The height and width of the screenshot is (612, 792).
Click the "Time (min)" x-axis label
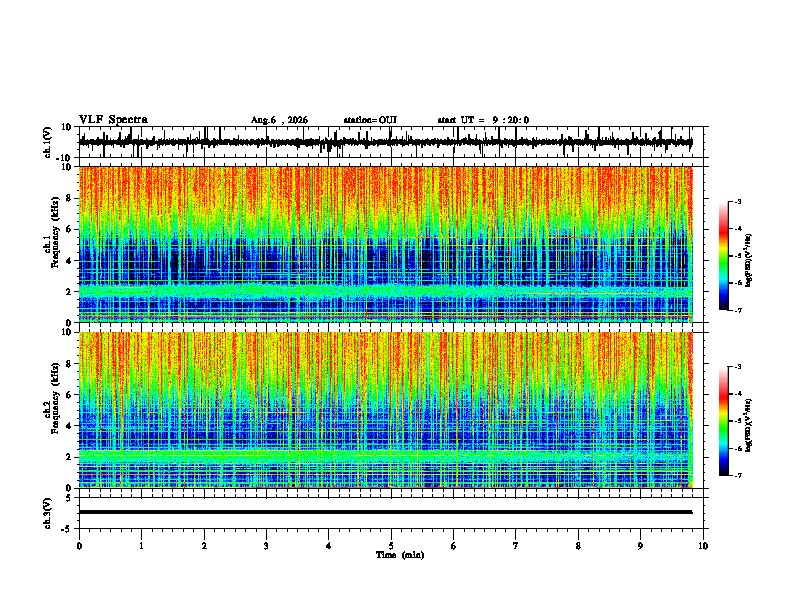coord(400,555)
